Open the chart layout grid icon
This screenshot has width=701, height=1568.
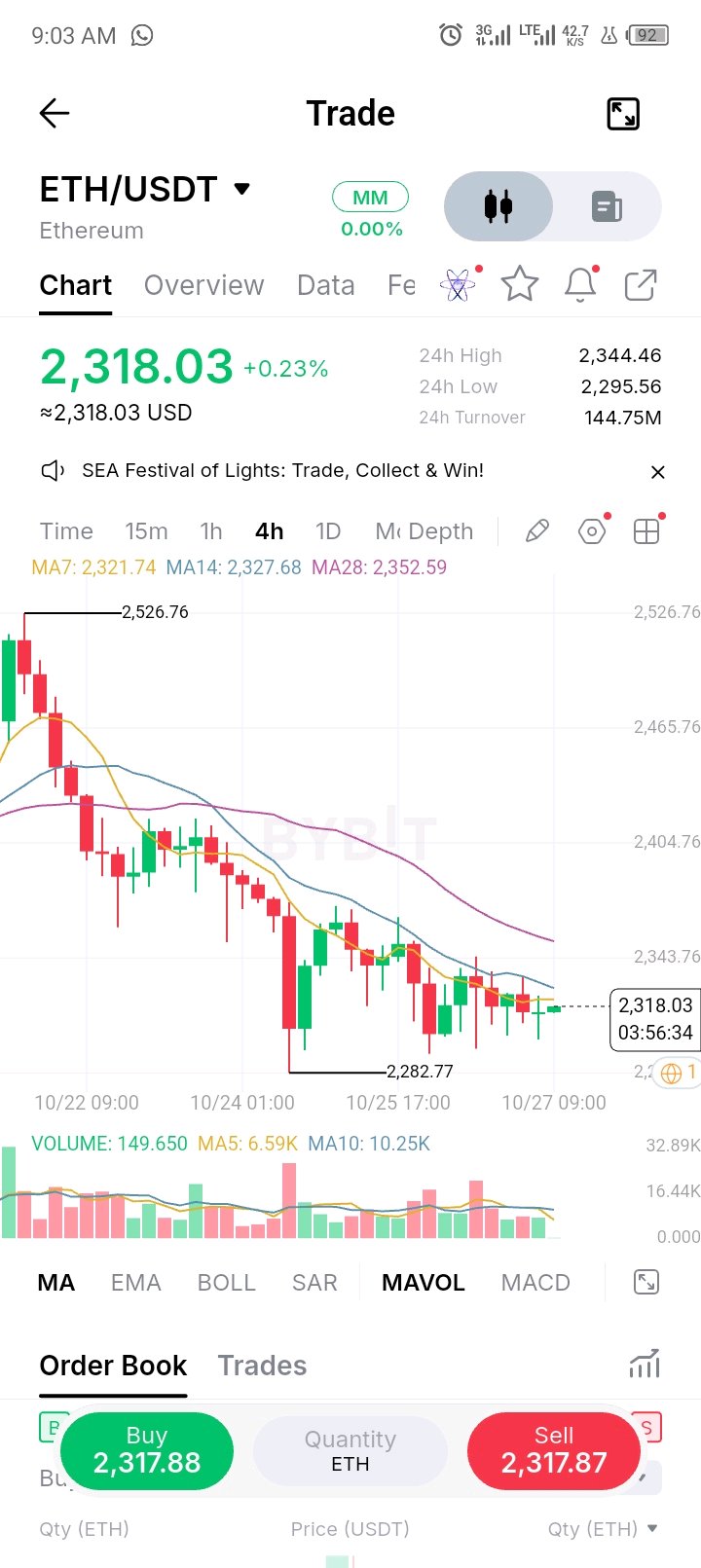646,531
